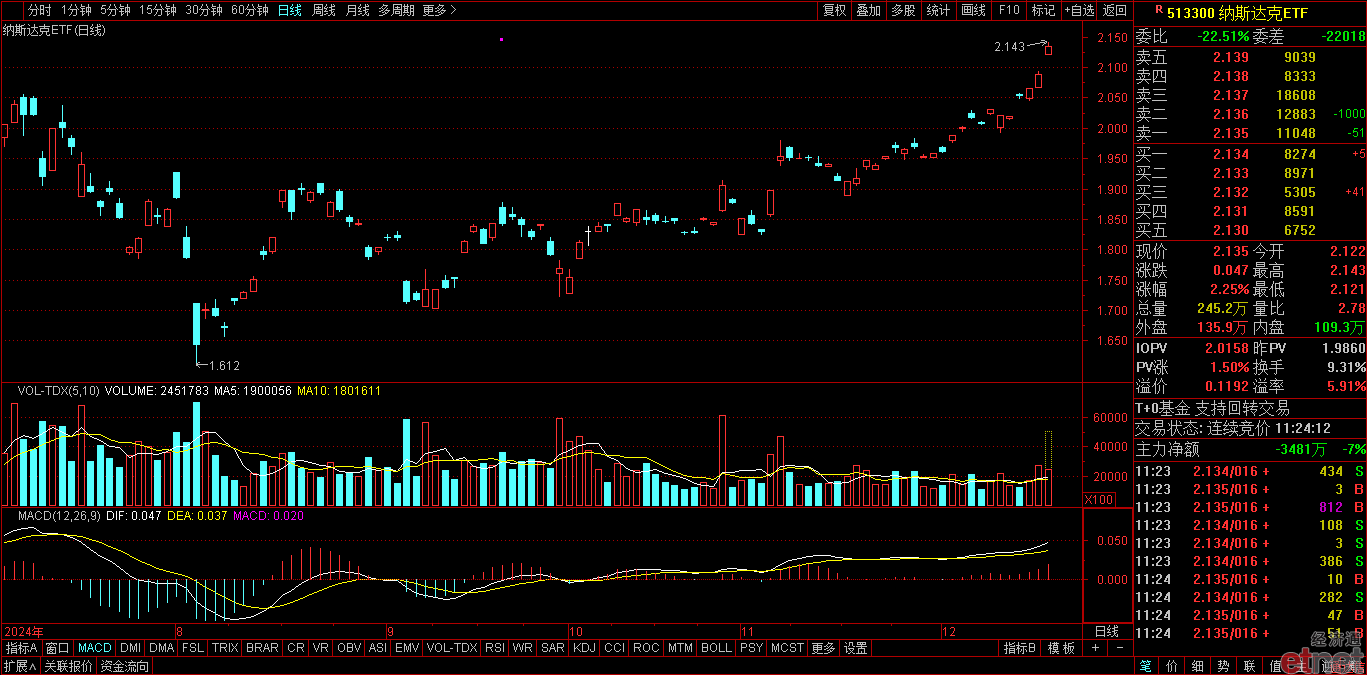Select the VR indicator
This screenshot has width=1367, height=675.
coord(321,648)
